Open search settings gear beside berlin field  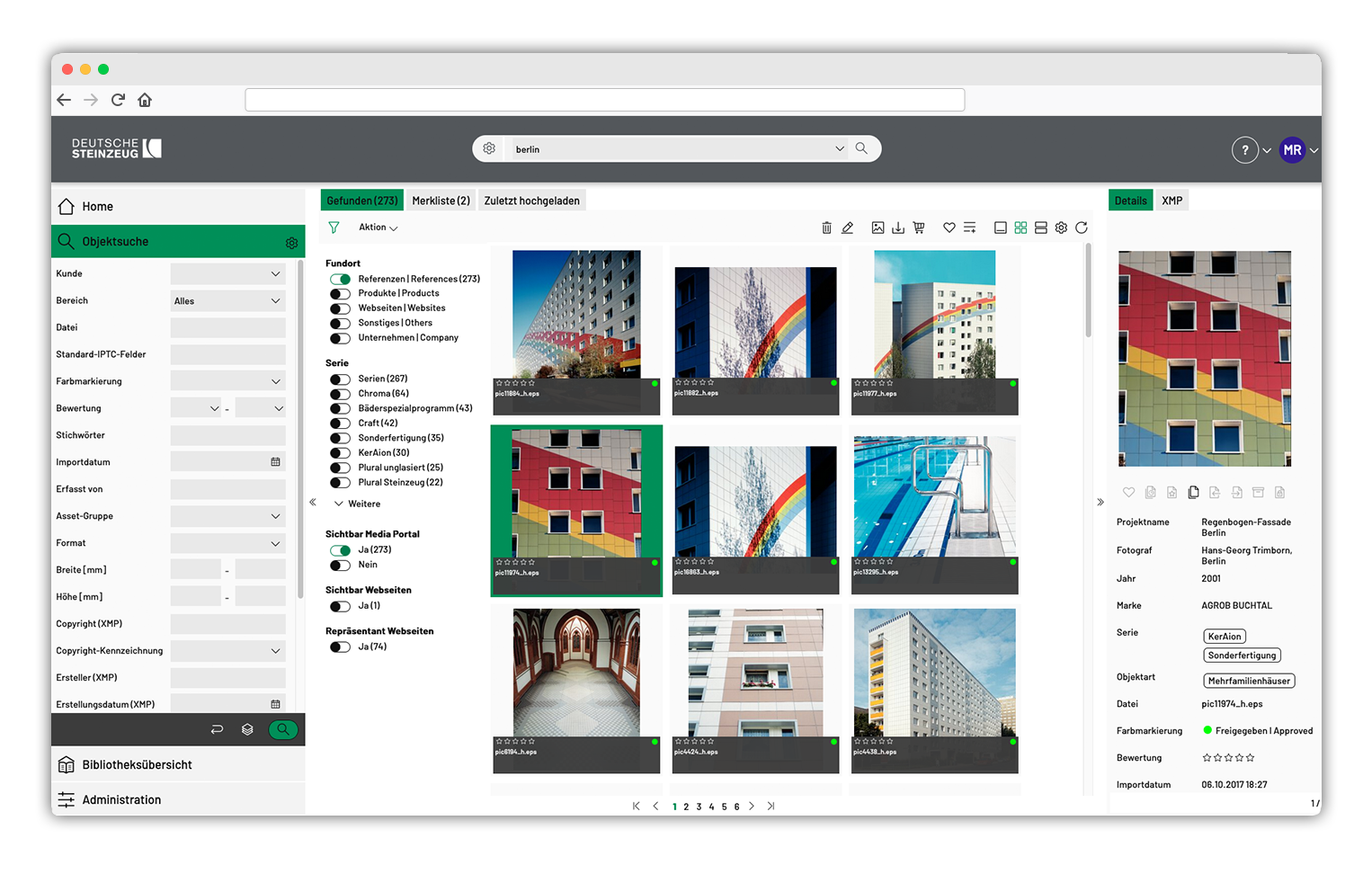[x=489, y=148]
